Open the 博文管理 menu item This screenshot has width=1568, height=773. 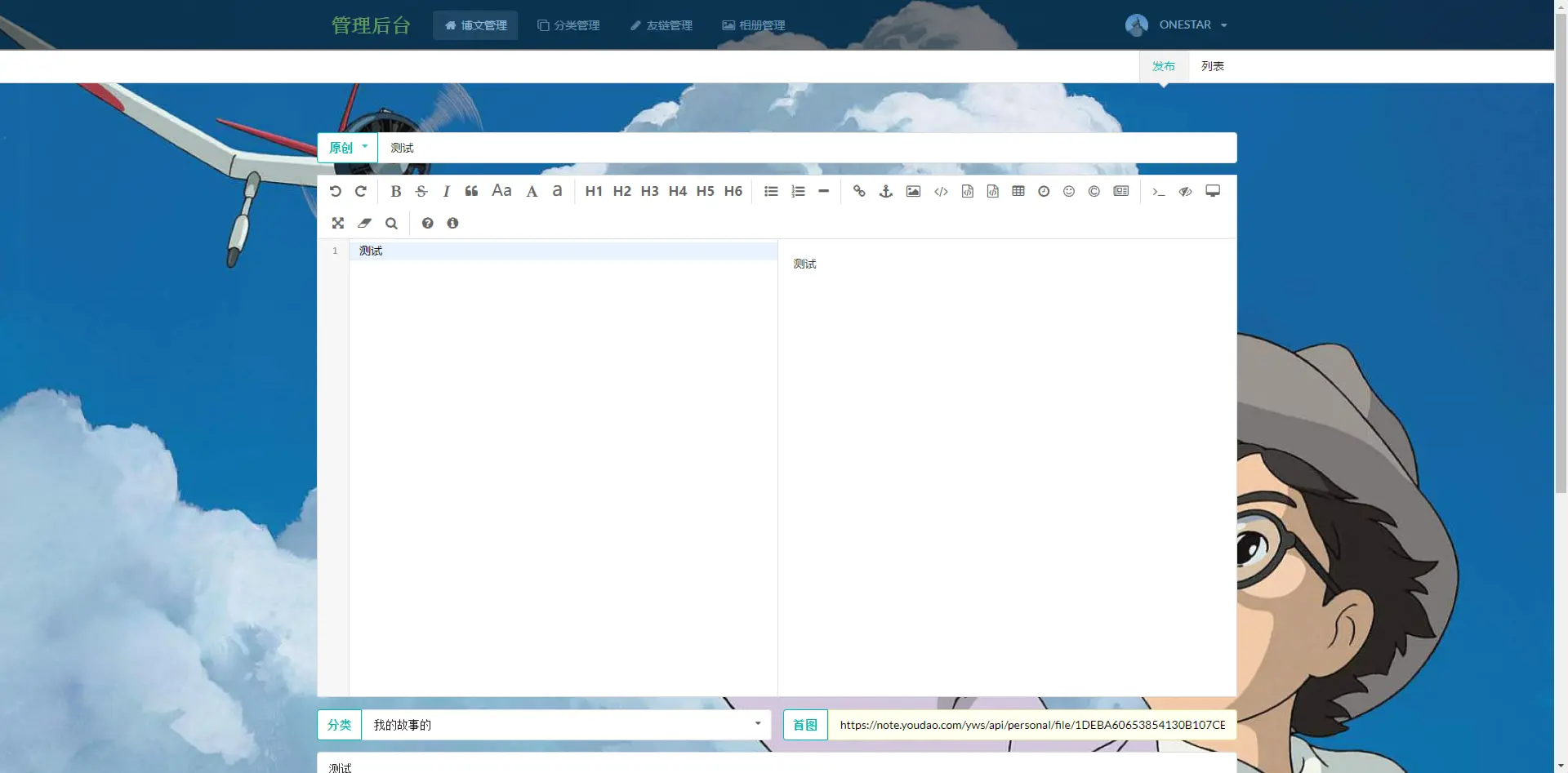click(x=475, y=25)
